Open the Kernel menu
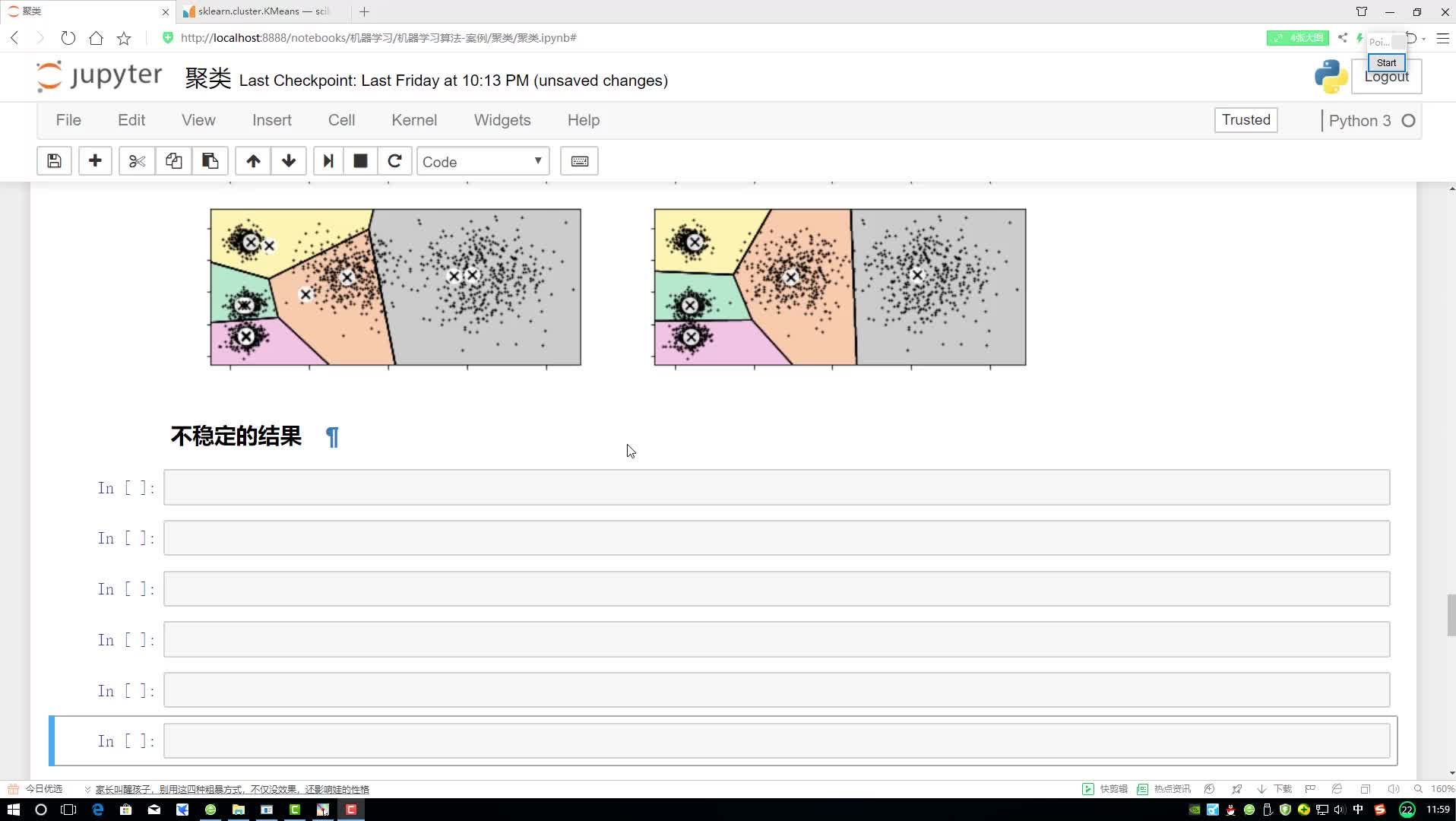The height and width of the screenshot is (821, 1456). (x=414, y=120)
